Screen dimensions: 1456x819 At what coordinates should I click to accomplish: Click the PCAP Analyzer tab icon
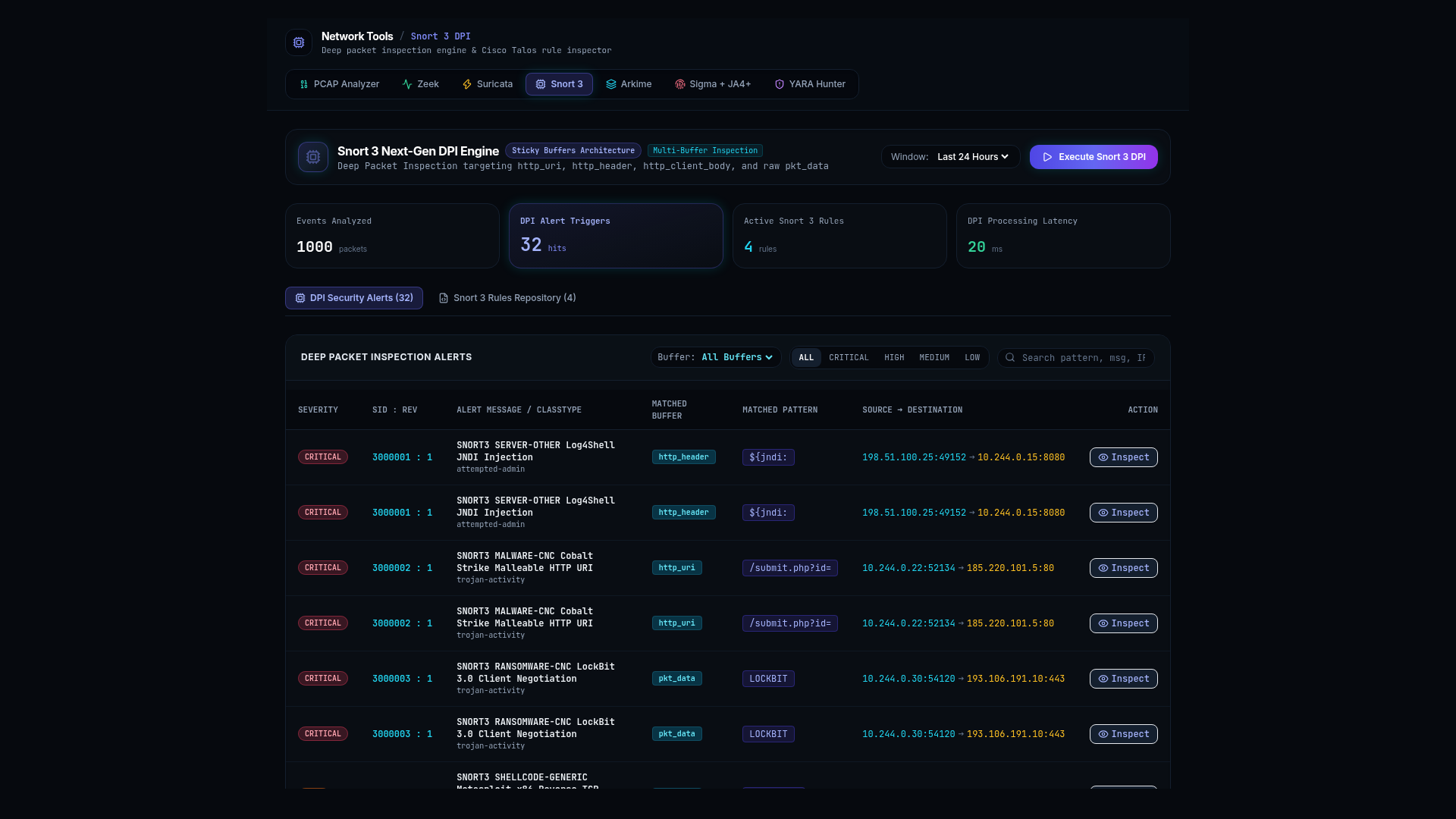point(304,84)
